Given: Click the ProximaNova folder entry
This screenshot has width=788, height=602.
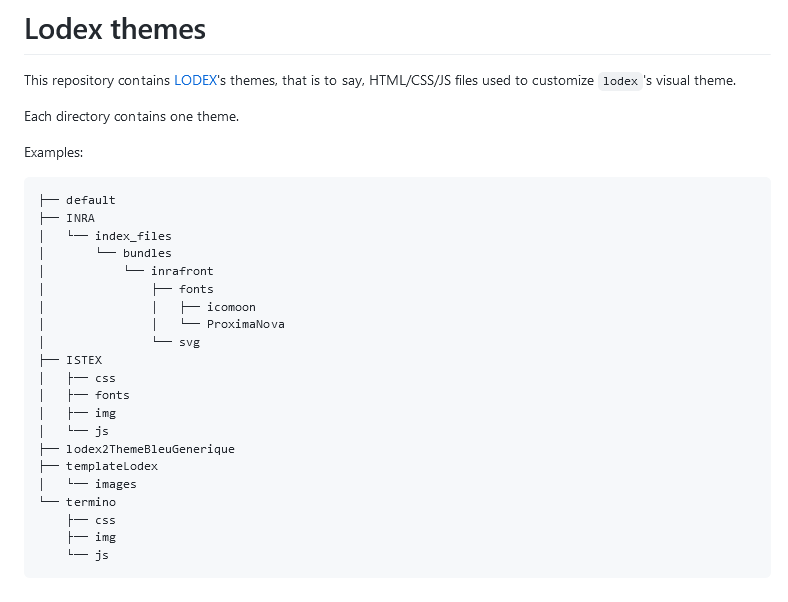Looking at the screenshot, I should pyautogui.click(x=245, y=324).
